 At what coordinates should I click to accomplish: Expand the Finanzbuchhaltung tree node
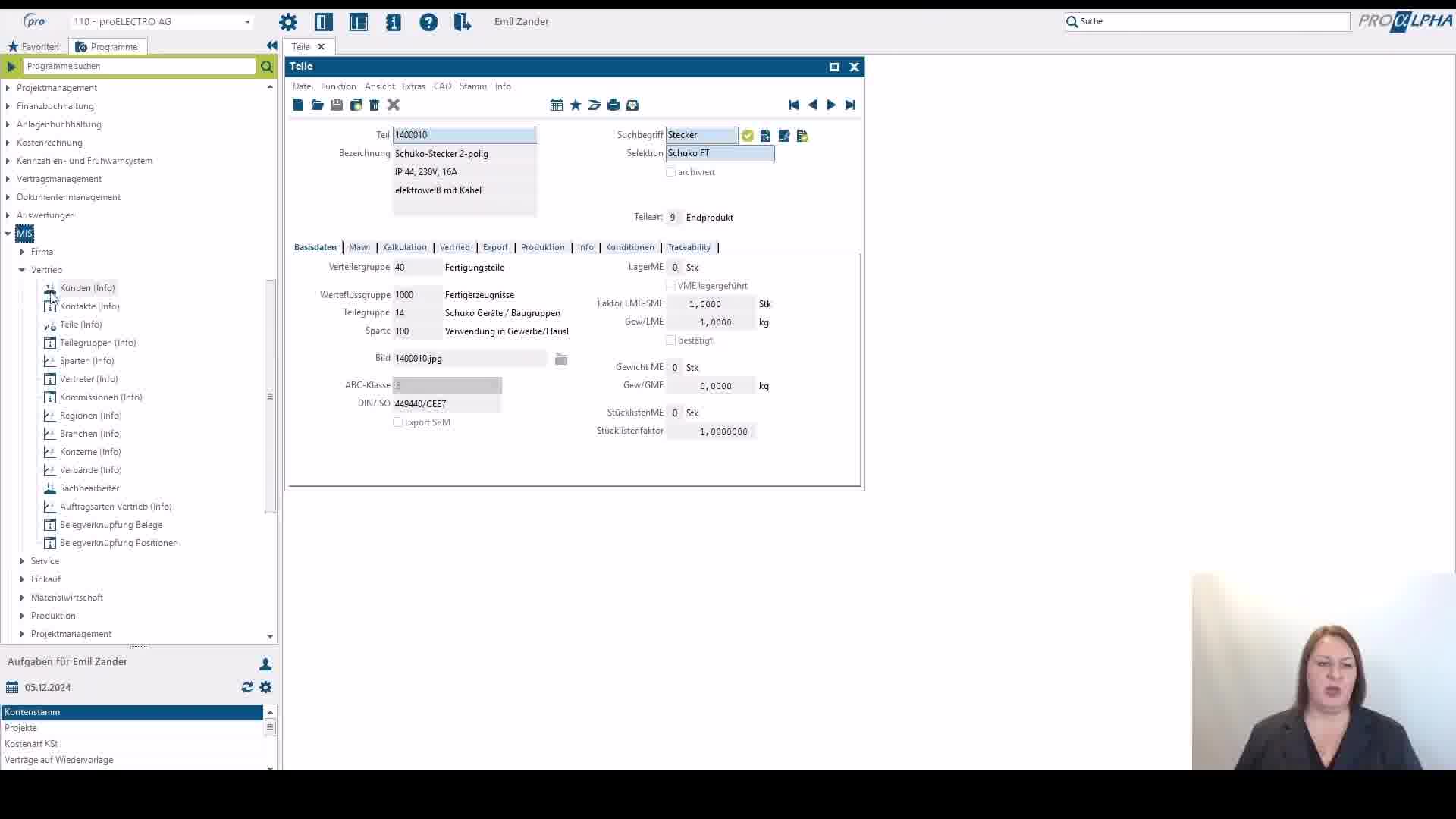coord(8,106)
